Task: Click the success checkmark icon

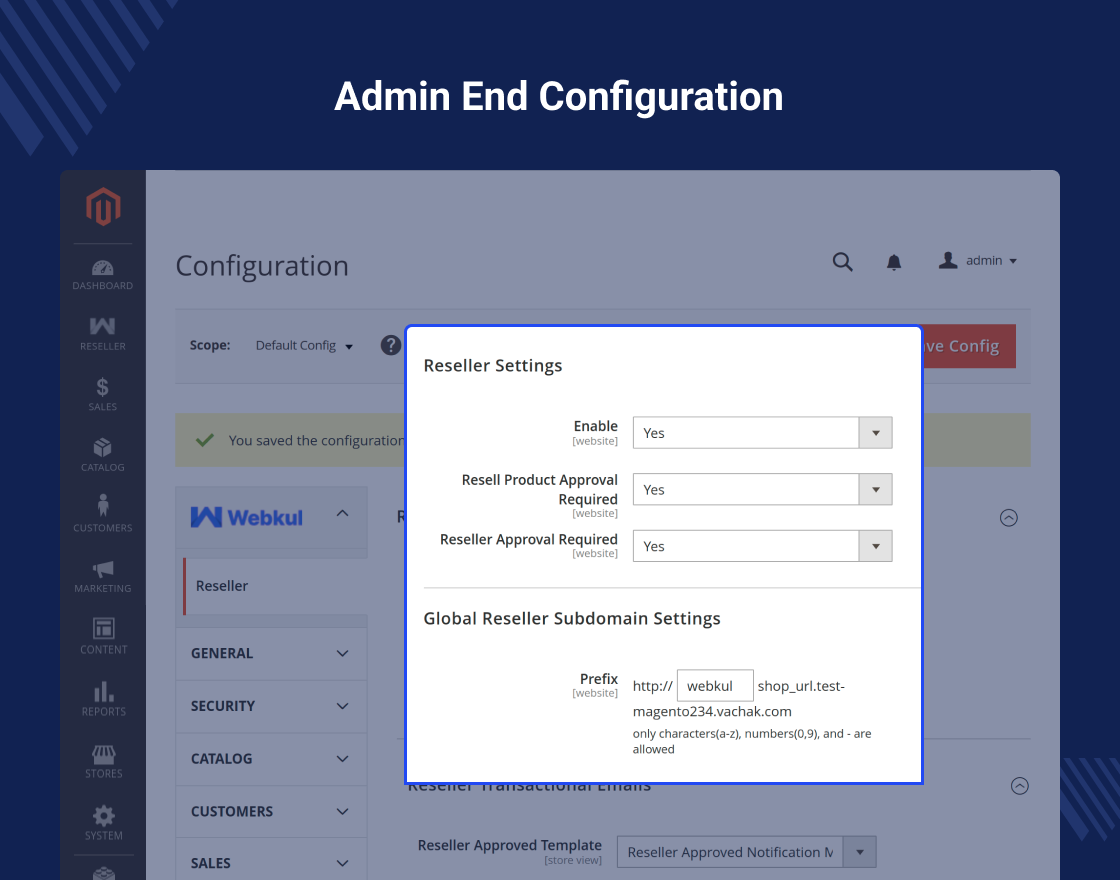Action: [205, 440]
